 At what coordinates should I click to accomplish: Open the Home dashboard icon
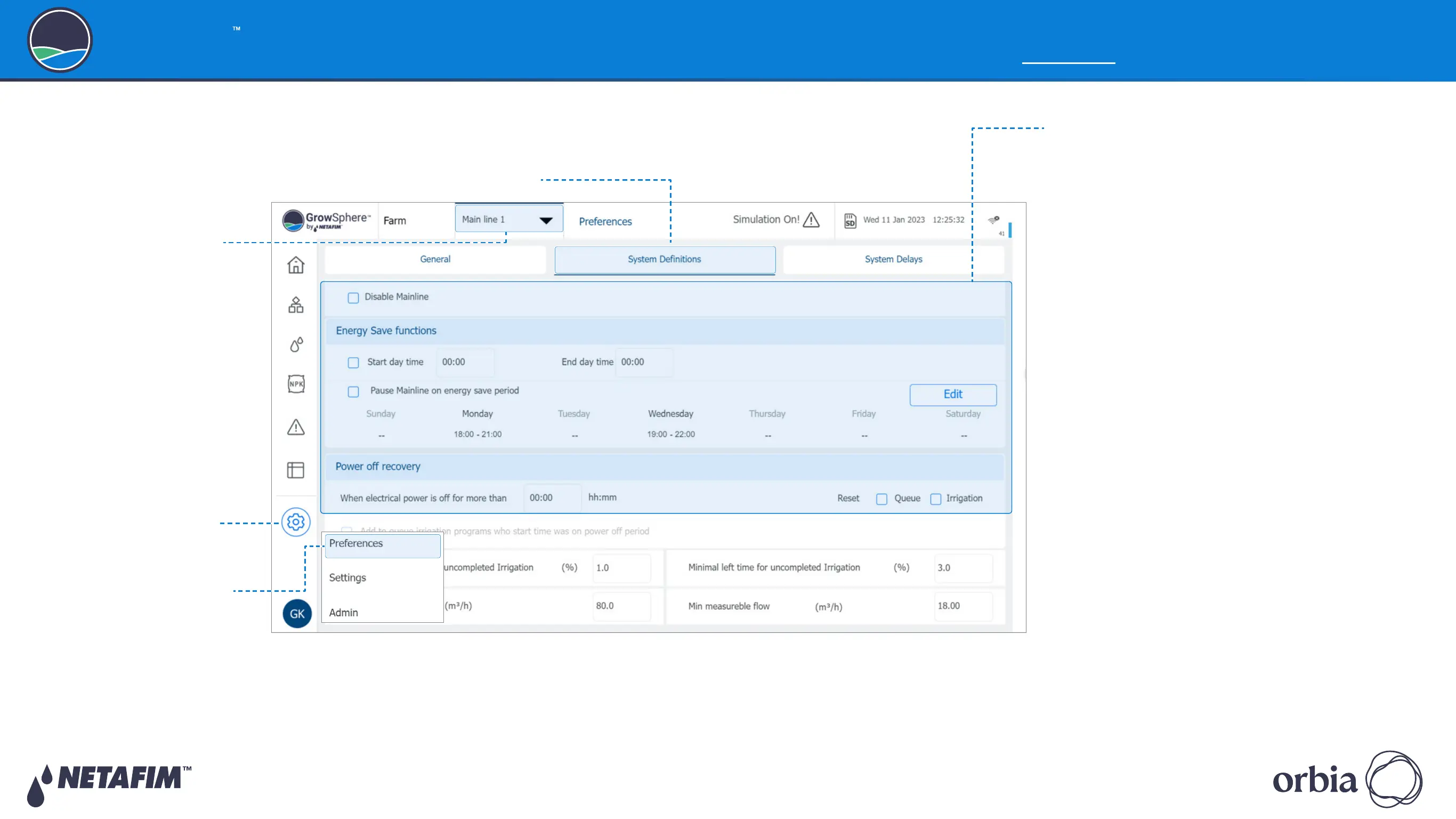click(296, 264)
